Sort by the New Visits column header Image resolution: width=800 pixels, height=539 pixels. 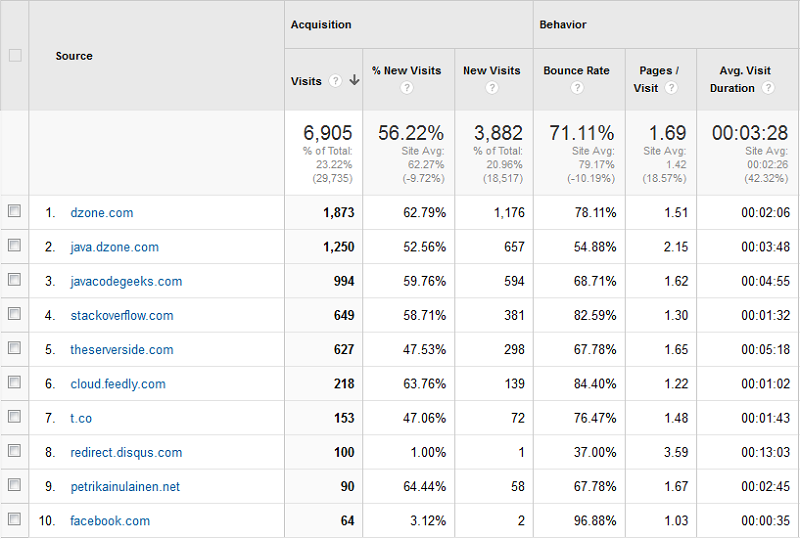tap(492, 70)
